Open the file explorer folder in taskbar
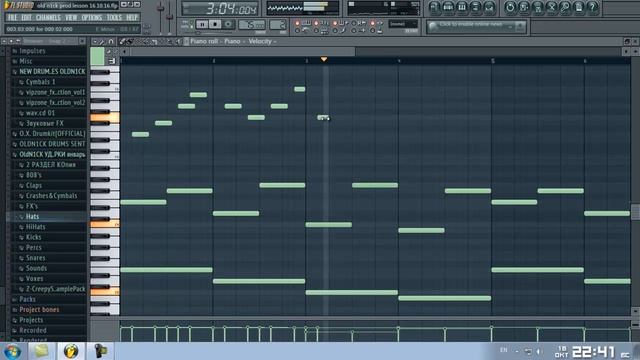Screen dimensions: 640x360 click(x=41, y=351)
